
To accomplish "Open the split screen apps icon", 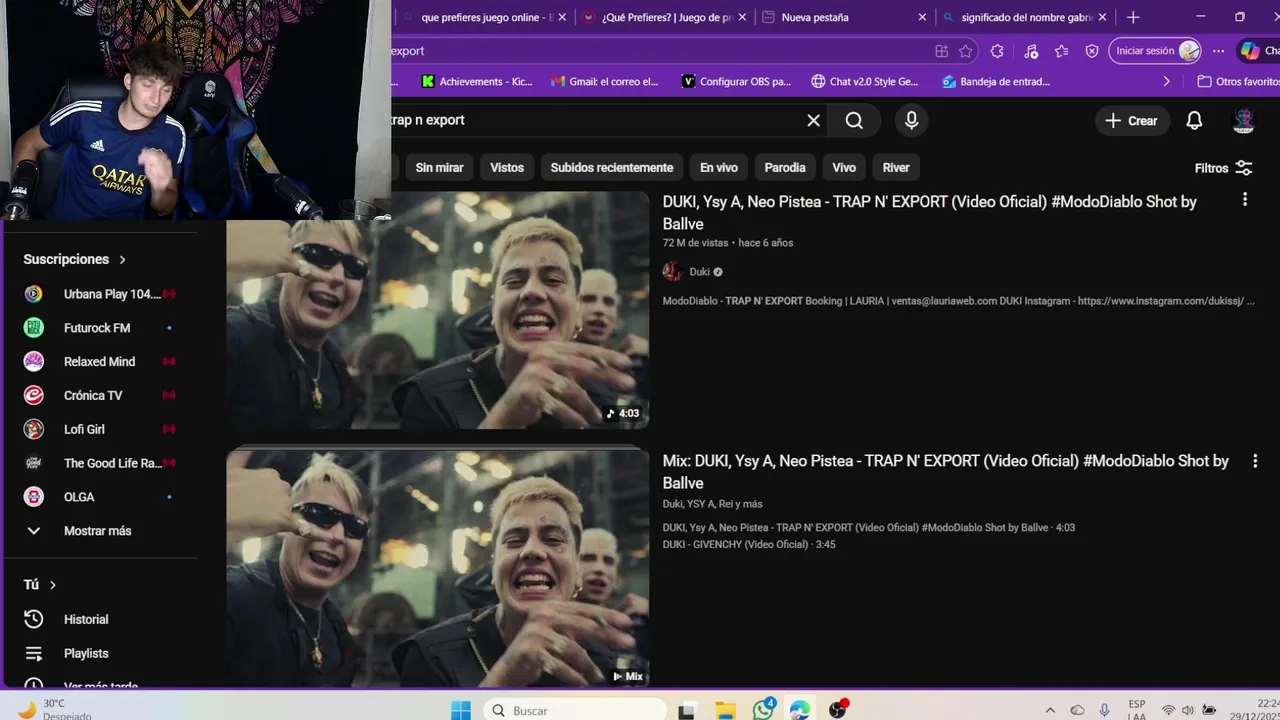I will click(941, 51).
